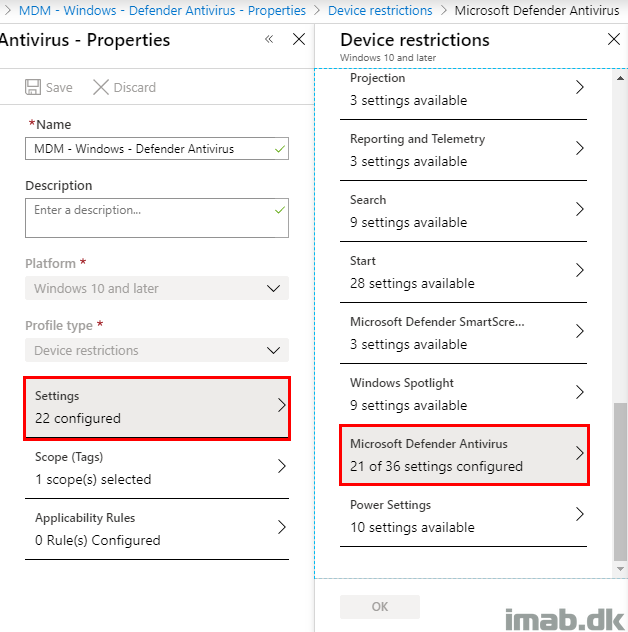Go to MDM Defender Antivirus Properties breadcrumb
This screenshot has width=628, height=632.
pos(162,10)
